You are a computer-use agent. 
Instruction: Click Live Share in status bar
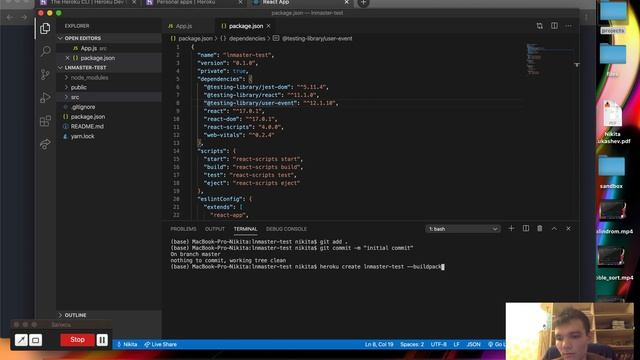click(160, 344)
